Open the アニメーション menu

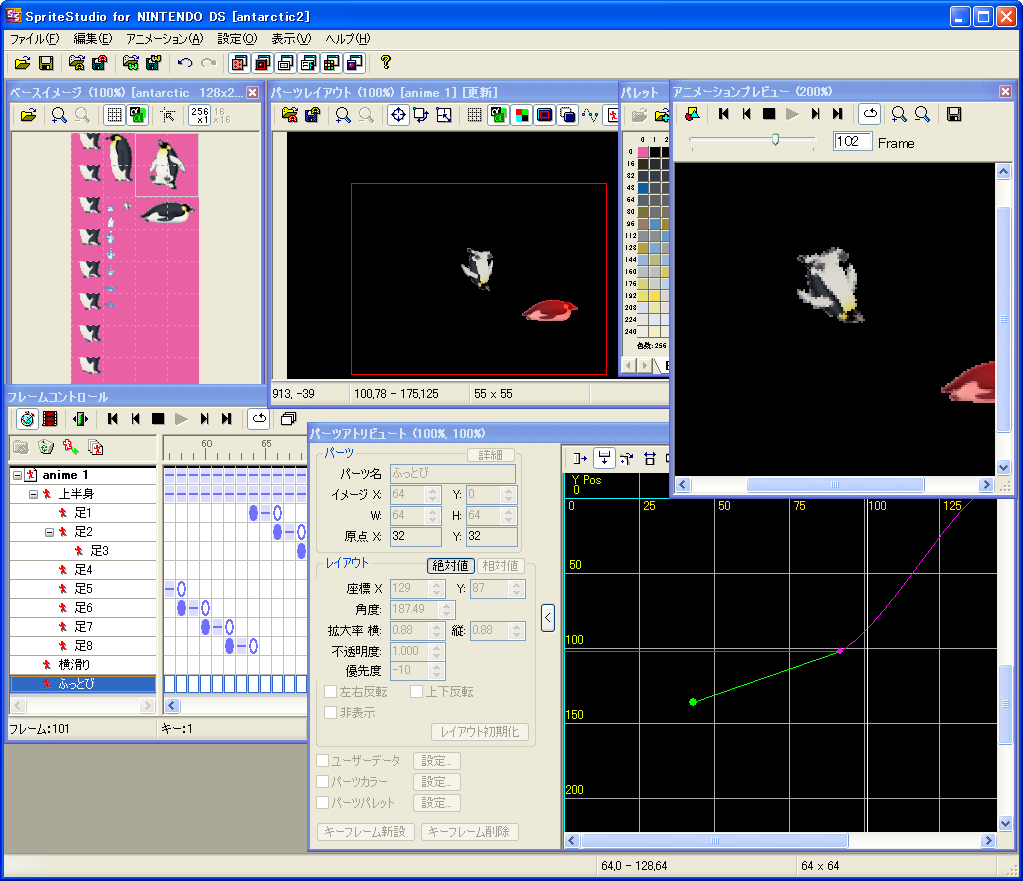[x=164, y=39]
